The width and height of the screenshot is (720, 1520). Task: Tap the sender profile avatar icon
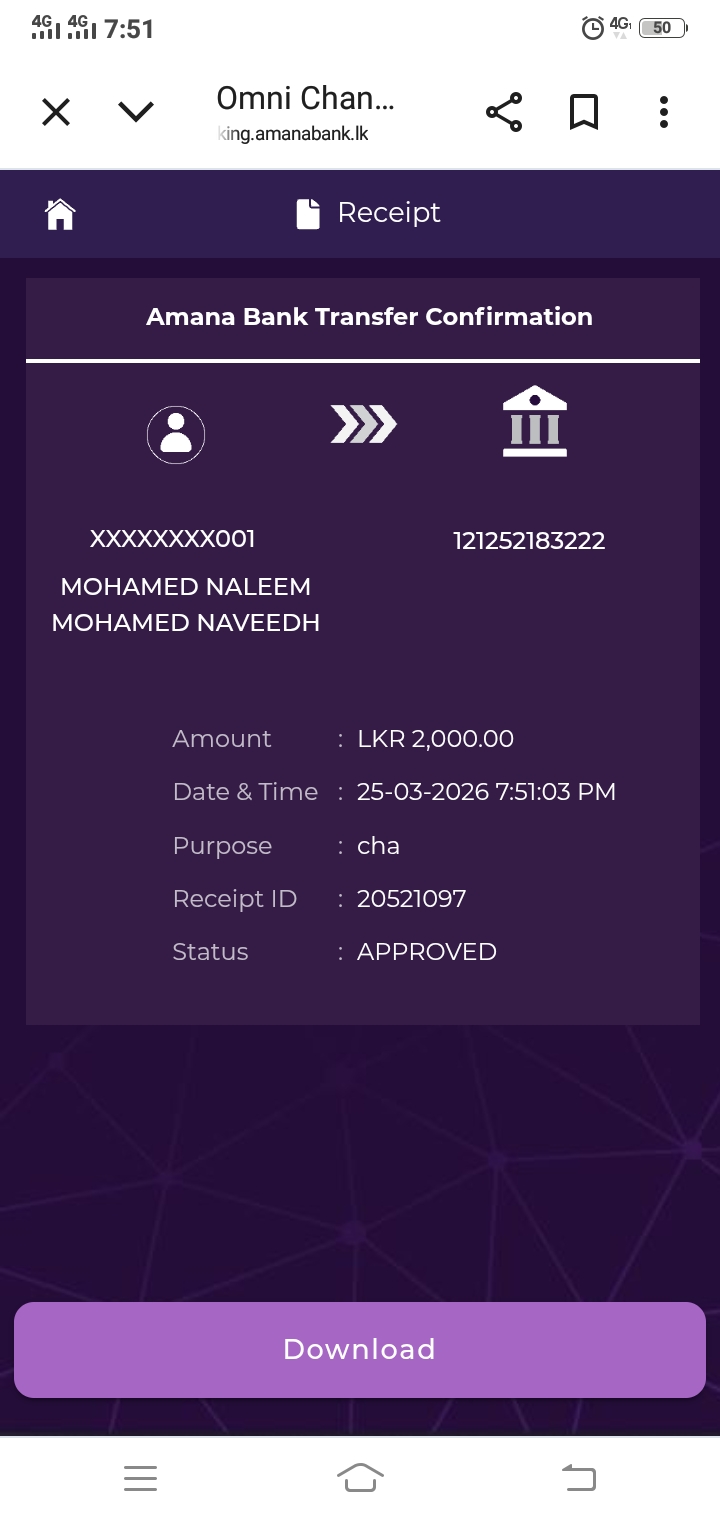click(176, 434)
